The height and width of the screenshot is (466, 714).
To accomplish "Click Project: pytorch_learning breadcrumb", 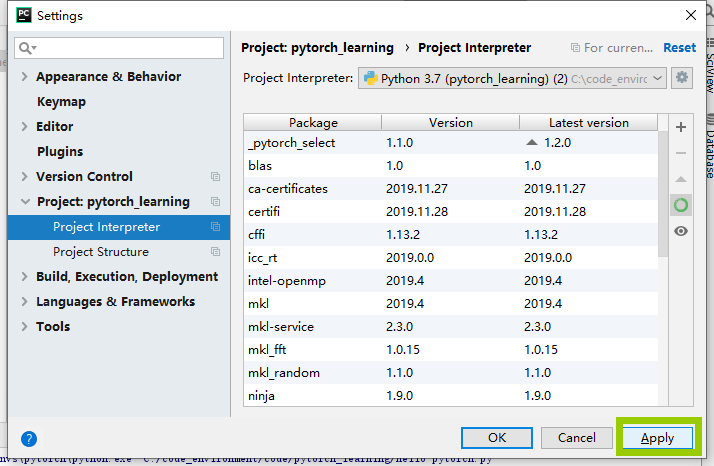I will pos(317,47).
